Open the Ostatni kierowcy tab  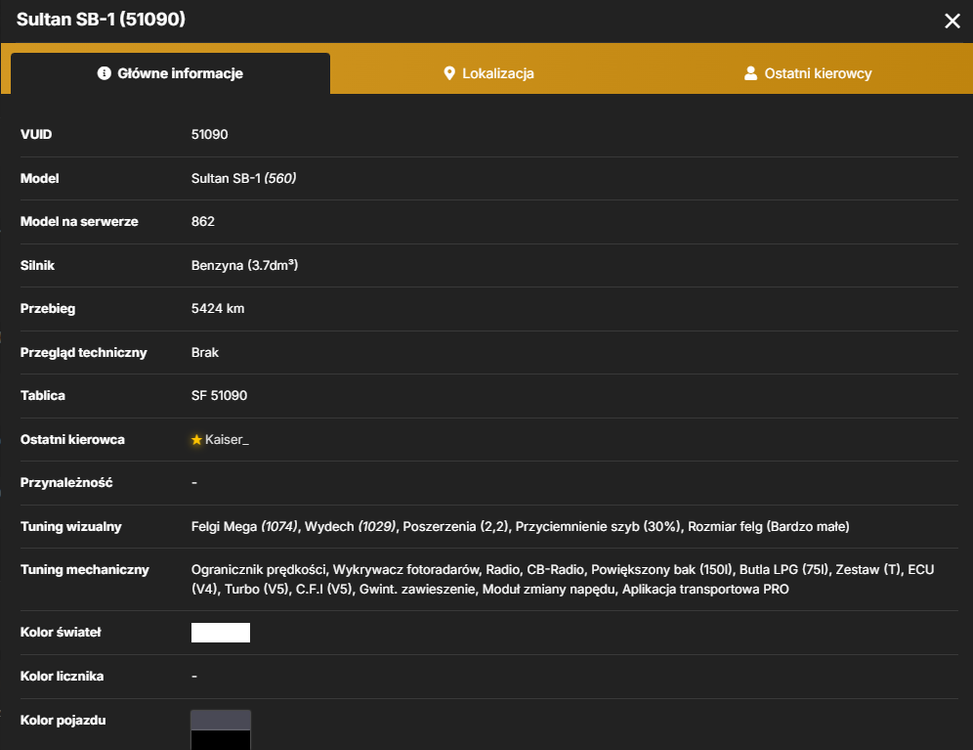pyautogui.click(x=808, y=73)
